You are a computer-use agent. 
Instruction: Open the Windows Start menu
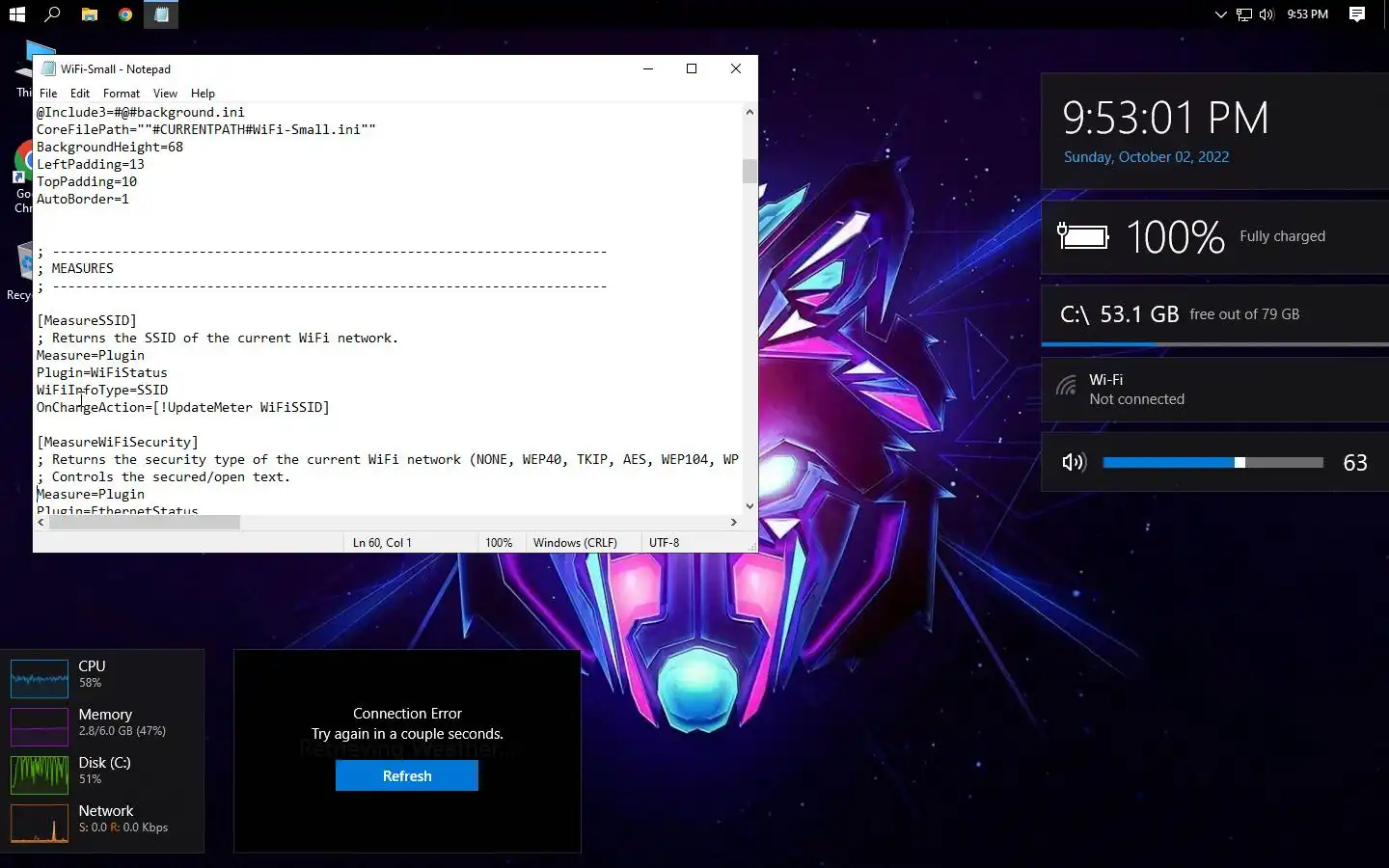coord(16,14)
